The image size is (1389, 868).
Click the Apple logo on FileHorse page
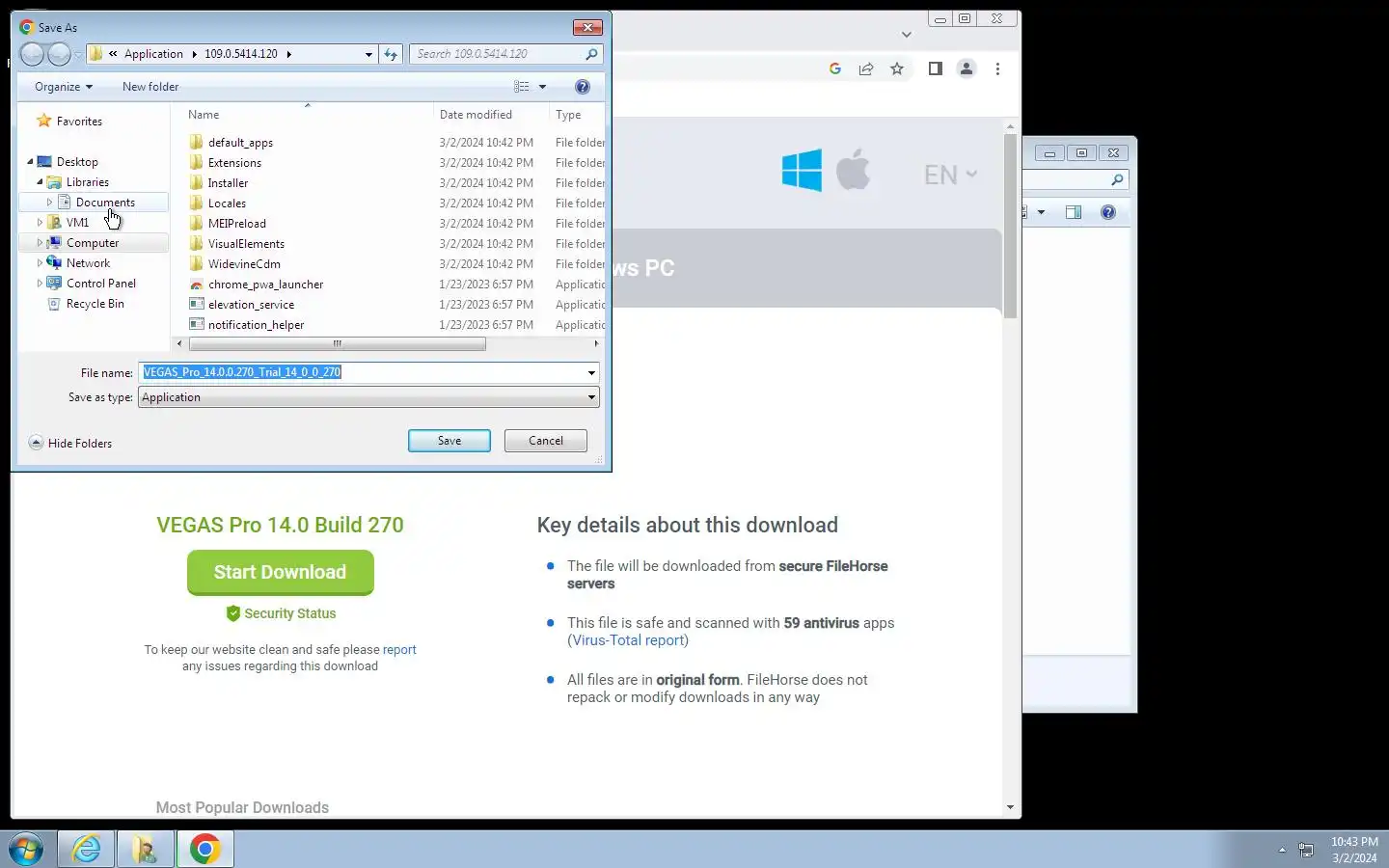click(x=853, y=170)
